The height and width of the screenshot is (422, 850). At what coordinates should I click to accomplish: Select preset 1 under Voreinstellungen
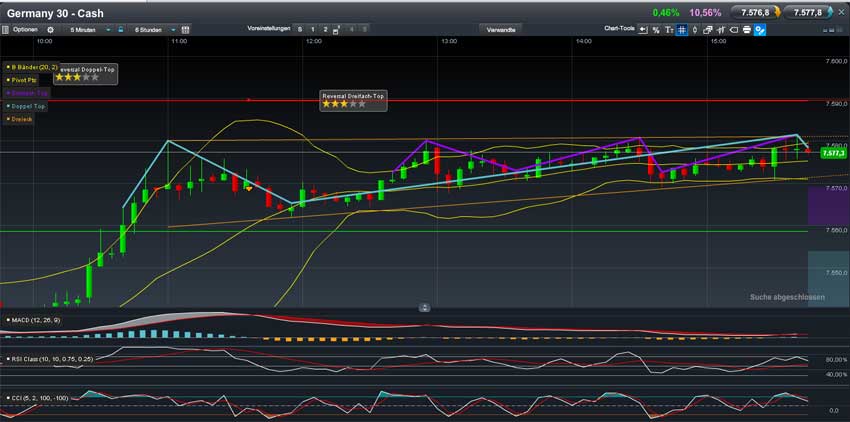[x=313, y=29]
